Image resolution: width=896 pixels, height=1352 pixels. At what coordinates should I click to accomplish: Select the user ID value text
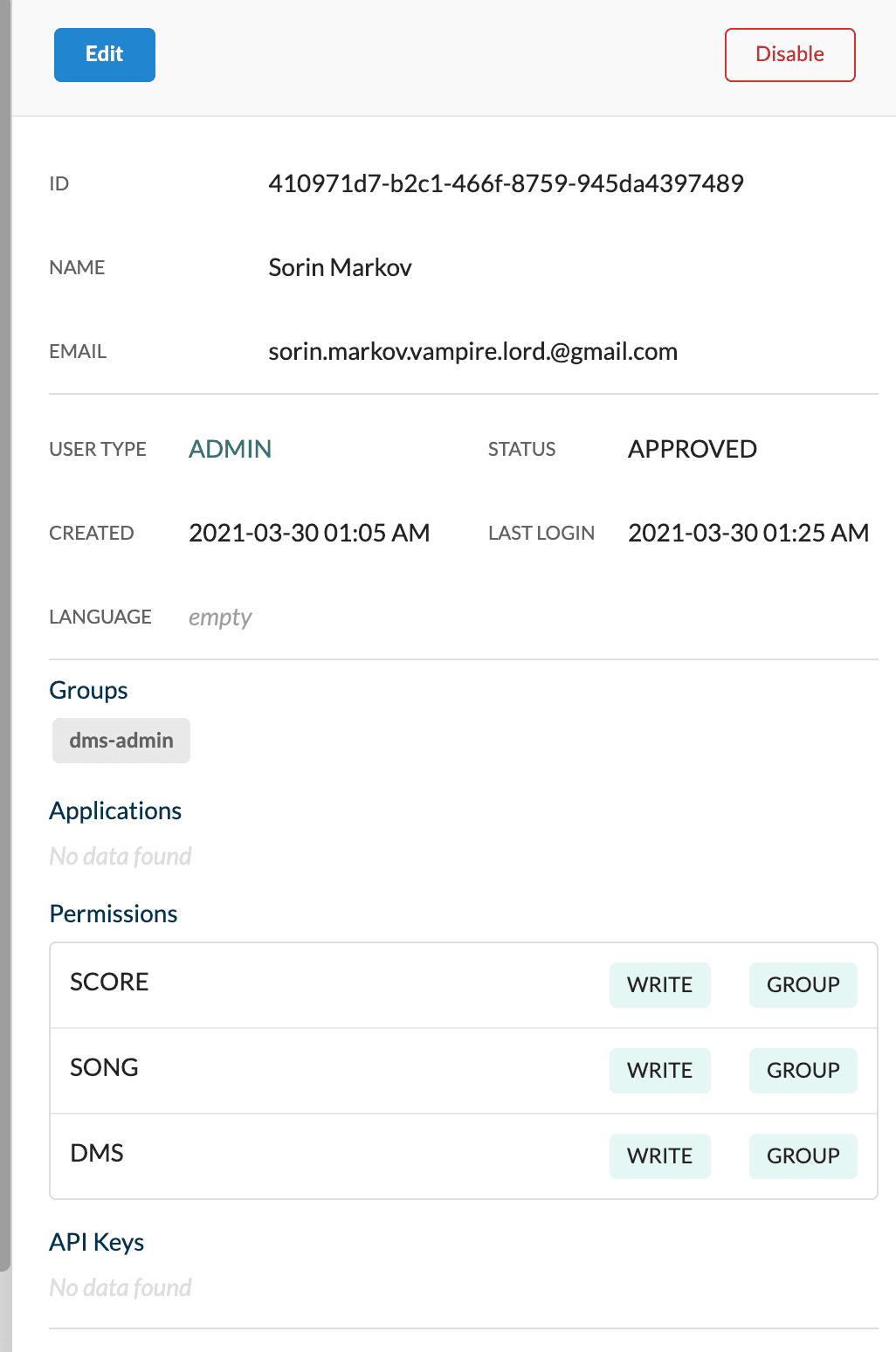[x=507, y=183]
